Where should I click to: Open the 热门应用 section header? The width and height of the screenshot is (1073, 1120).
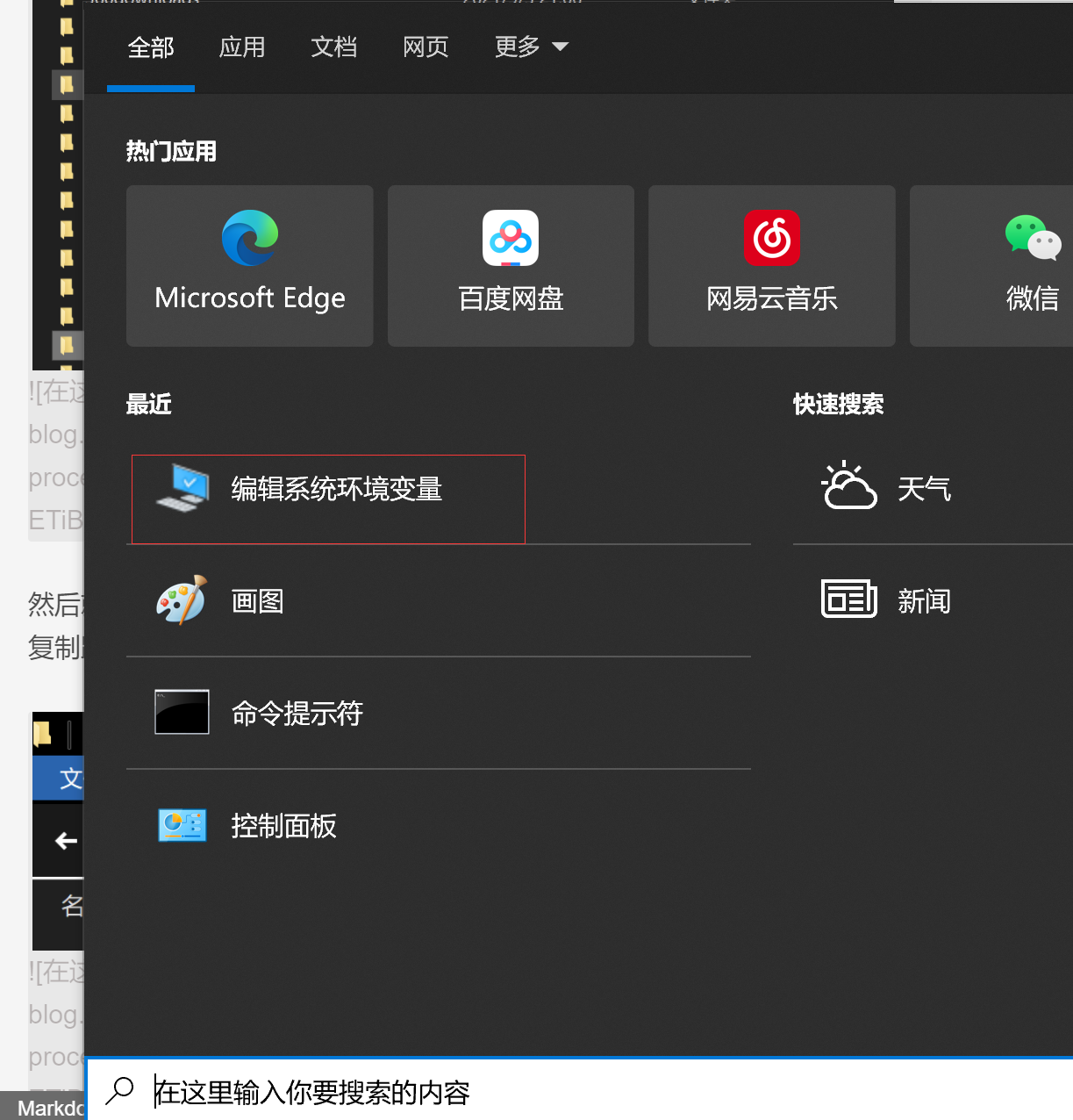tap(171, 150)
